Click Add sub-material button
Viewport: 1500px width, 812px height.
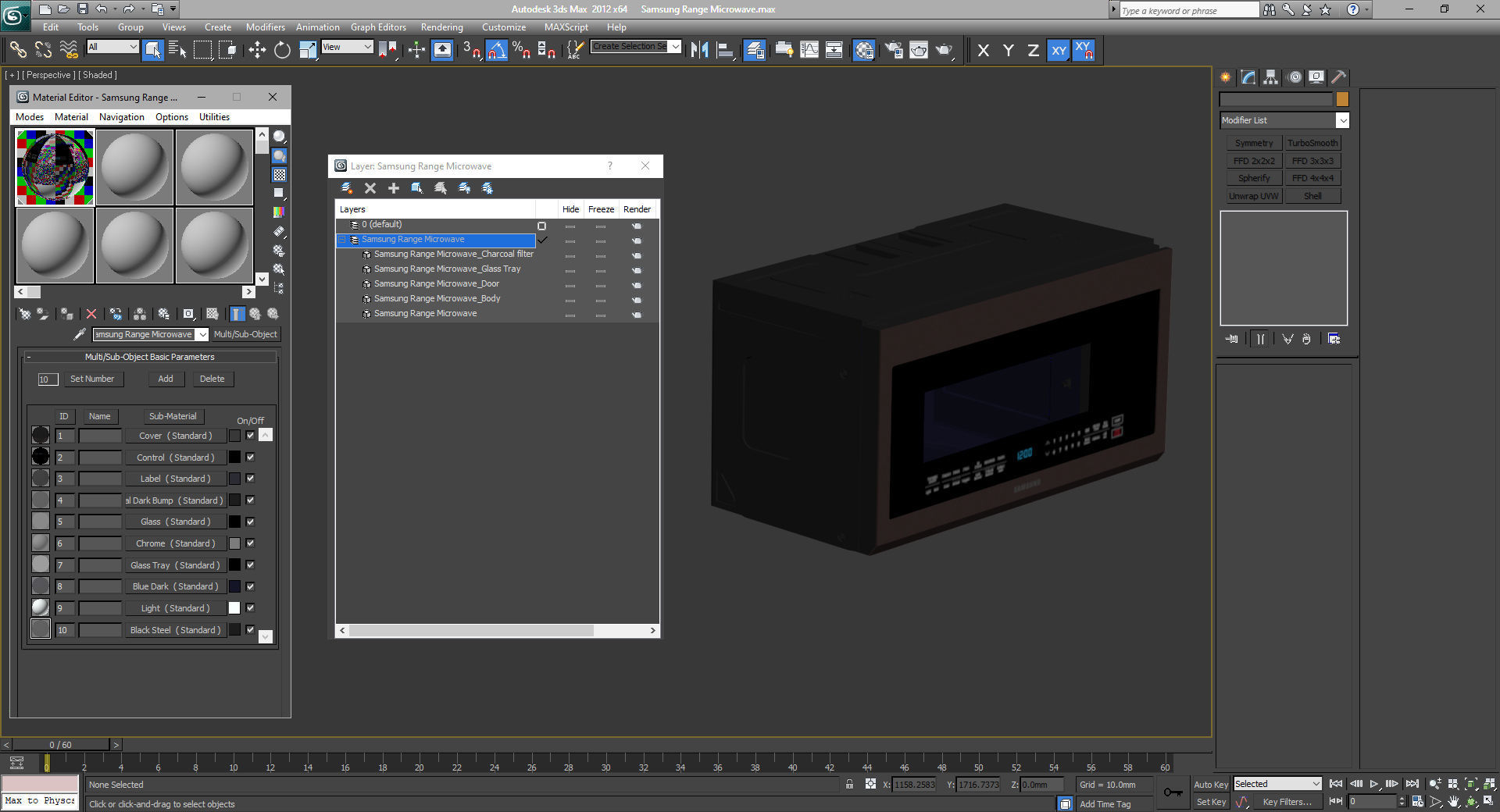(x=166, y=379)
